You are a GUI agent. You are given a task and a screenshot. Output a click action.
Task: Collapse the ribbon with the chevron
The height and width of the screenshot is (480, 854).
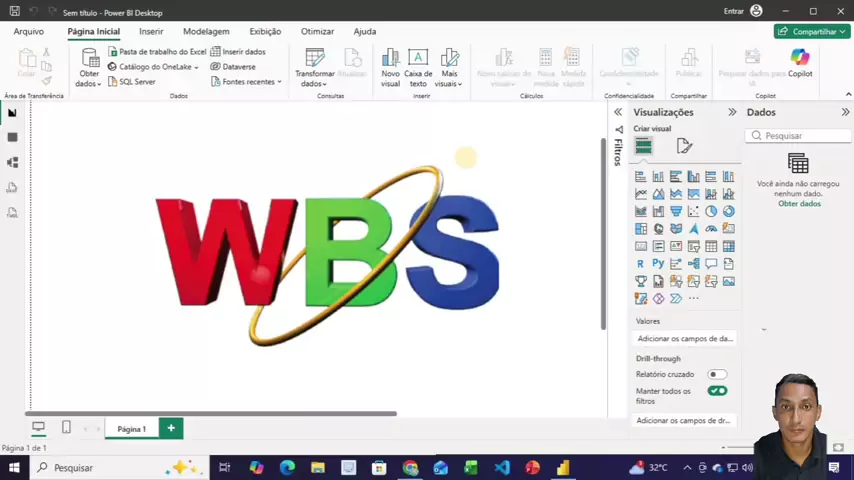pyautogui.click(x=848, y=95)
